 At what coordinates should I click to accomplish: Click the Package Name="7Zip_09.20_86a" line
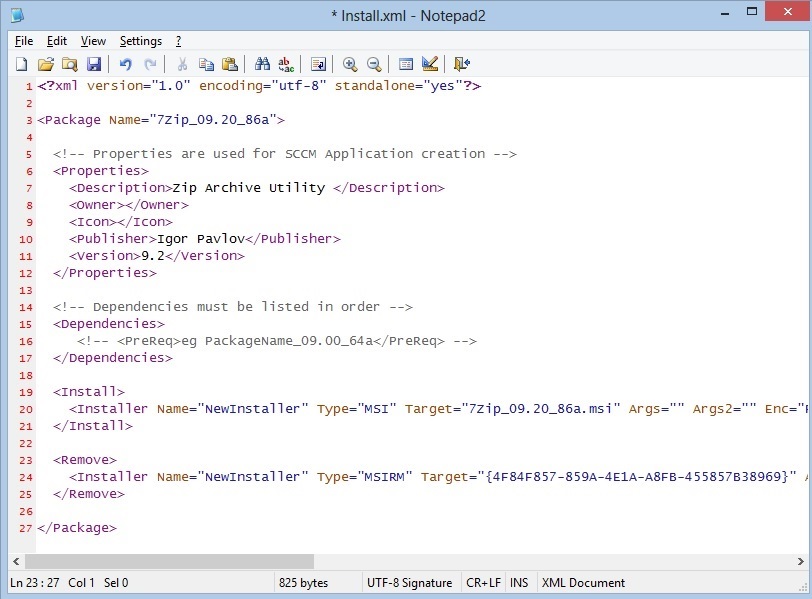tap(161, 120)
